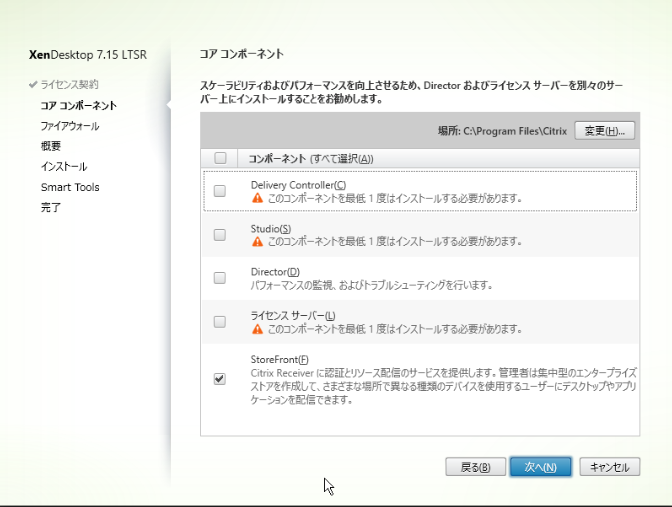
Task: Uncheck the StoreFront component checkbox
Action: 220,379
